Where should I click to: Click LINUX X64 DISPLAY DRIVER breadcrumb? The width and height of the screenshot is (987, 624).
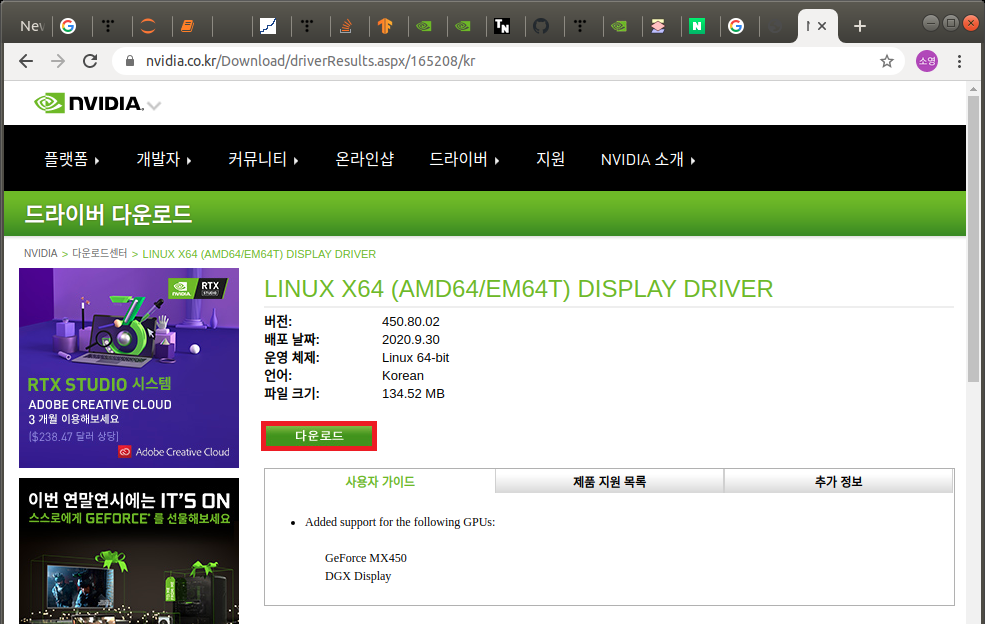(259, 254)
